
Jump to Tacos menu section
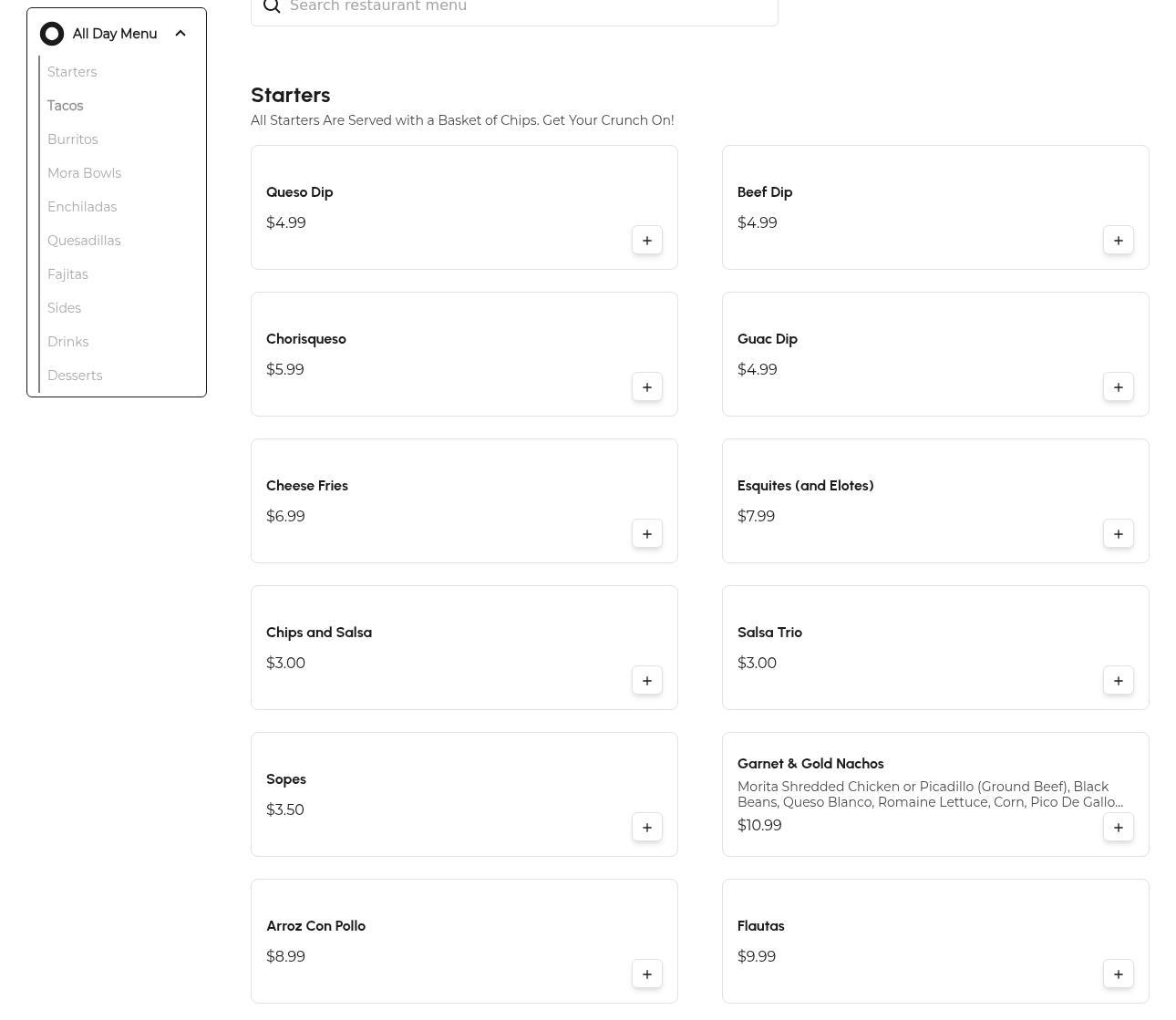[66, 106]
